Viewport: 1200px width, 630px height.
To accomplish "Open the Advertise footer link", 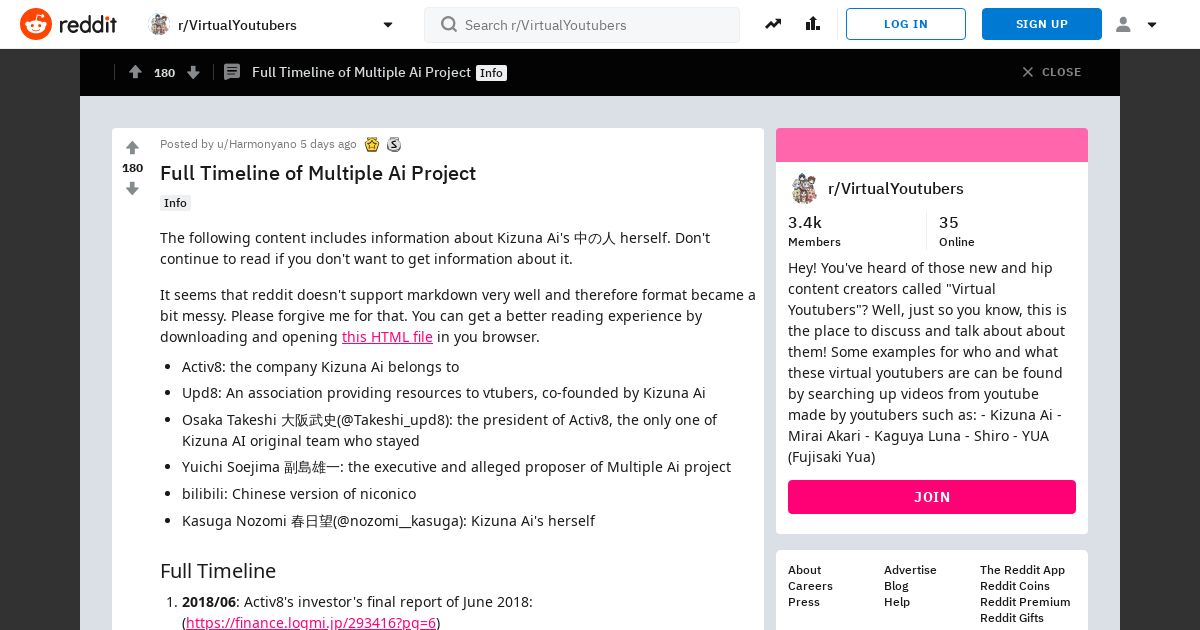I will click(910, 570).
